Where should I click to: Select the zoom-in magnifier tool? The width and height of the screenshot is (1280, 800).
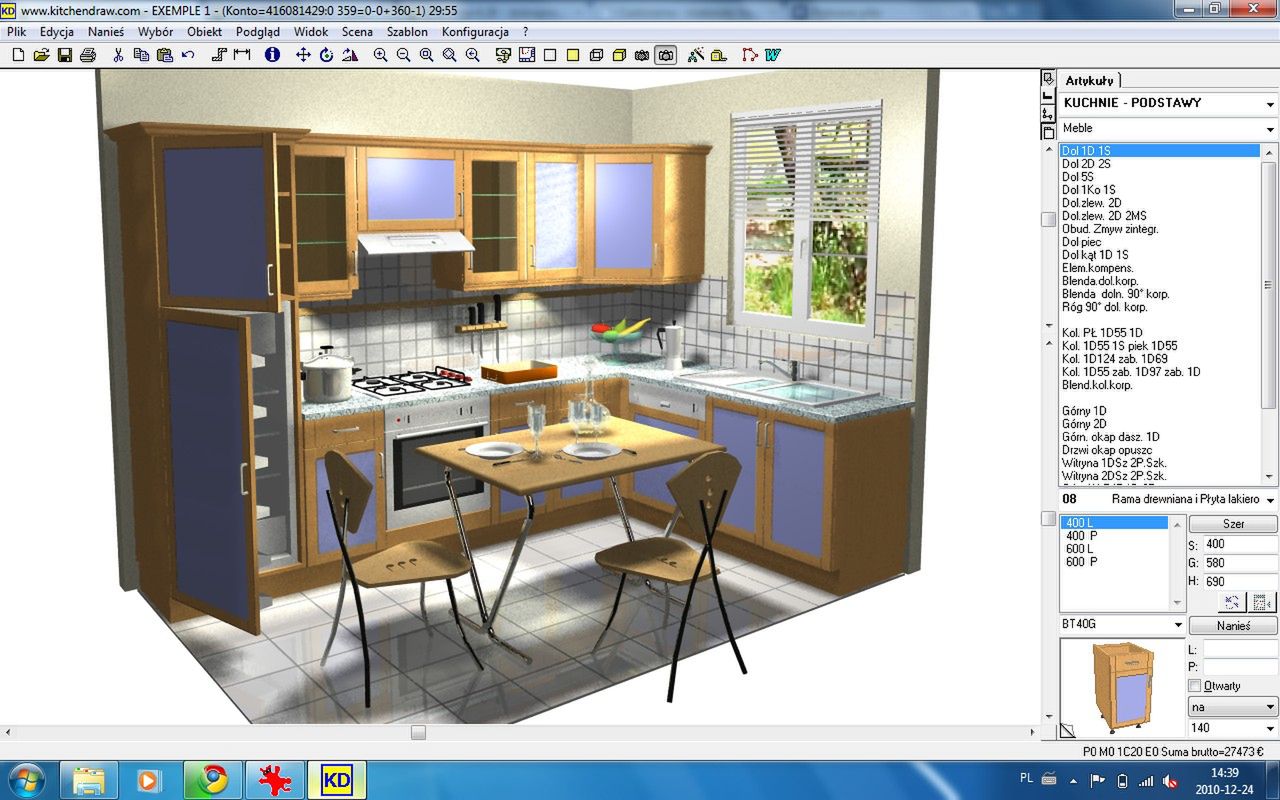(x=381, y=55)
